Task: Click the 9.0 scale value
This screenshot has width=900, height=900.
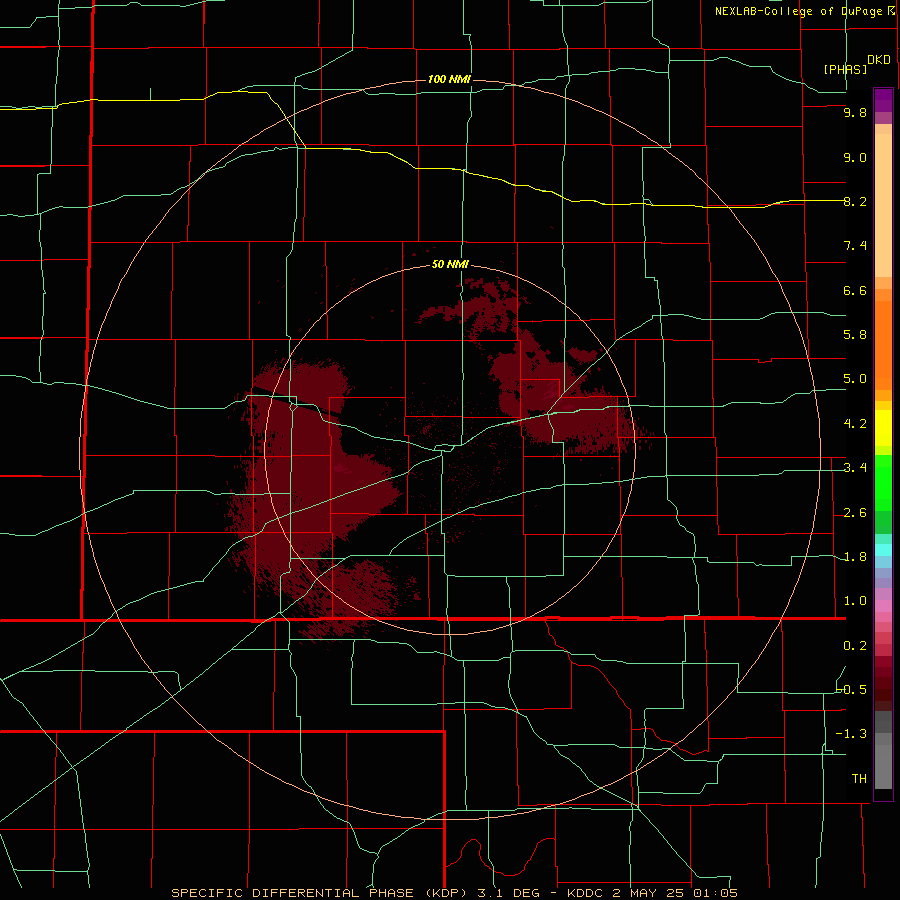Action: 855,157
